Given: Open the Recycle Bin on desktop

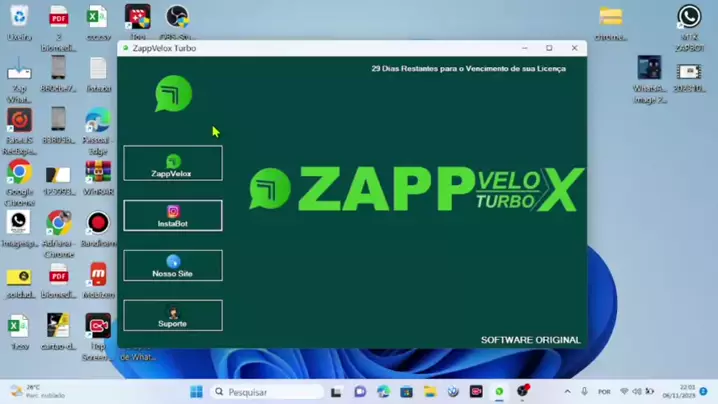Looking at the screenshot, I should pyautogui.click(x=19, y=18).
